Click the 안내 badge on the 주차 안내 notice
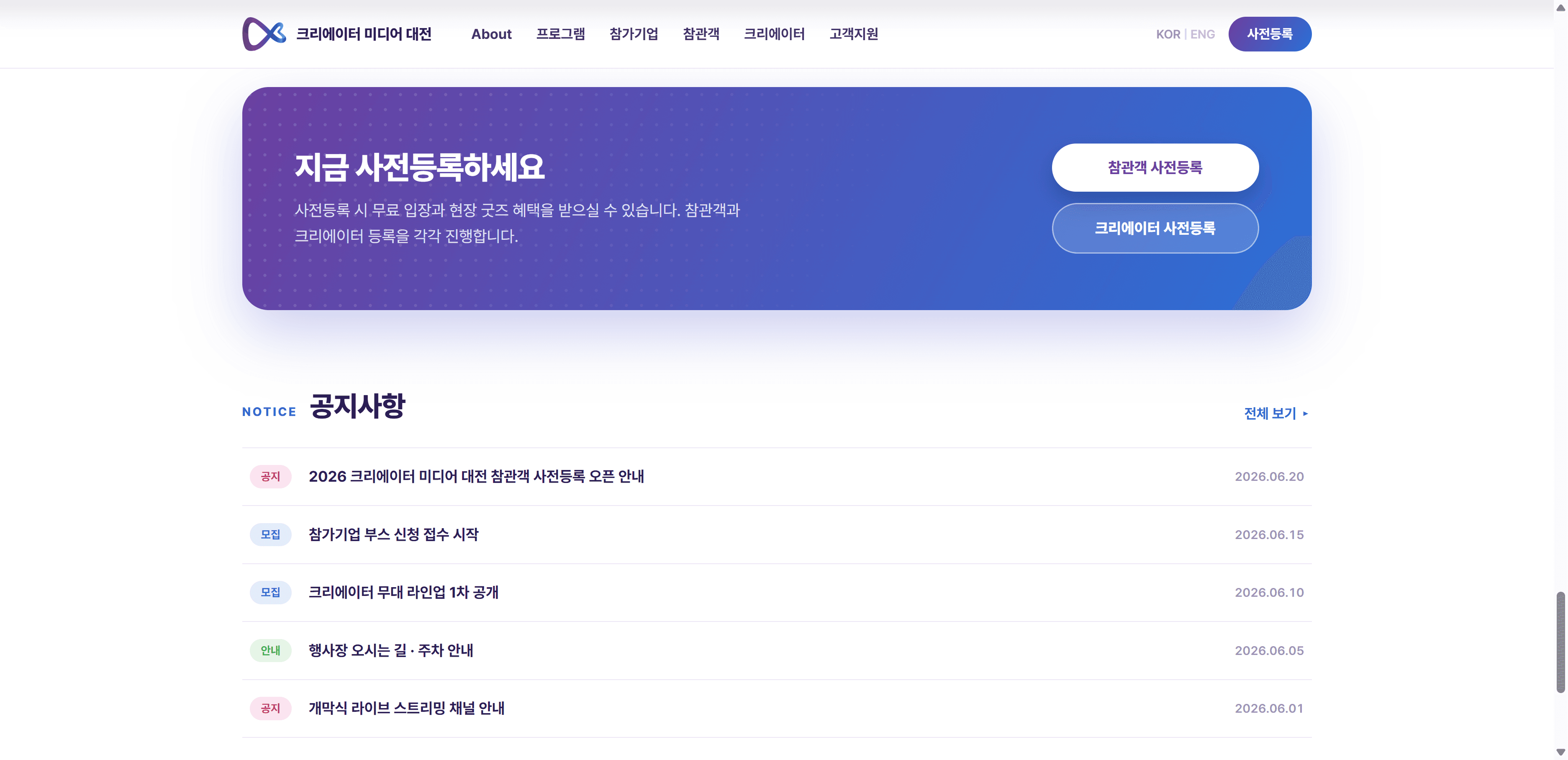Viewport: 1568px width, 760px height. [270, 650]
